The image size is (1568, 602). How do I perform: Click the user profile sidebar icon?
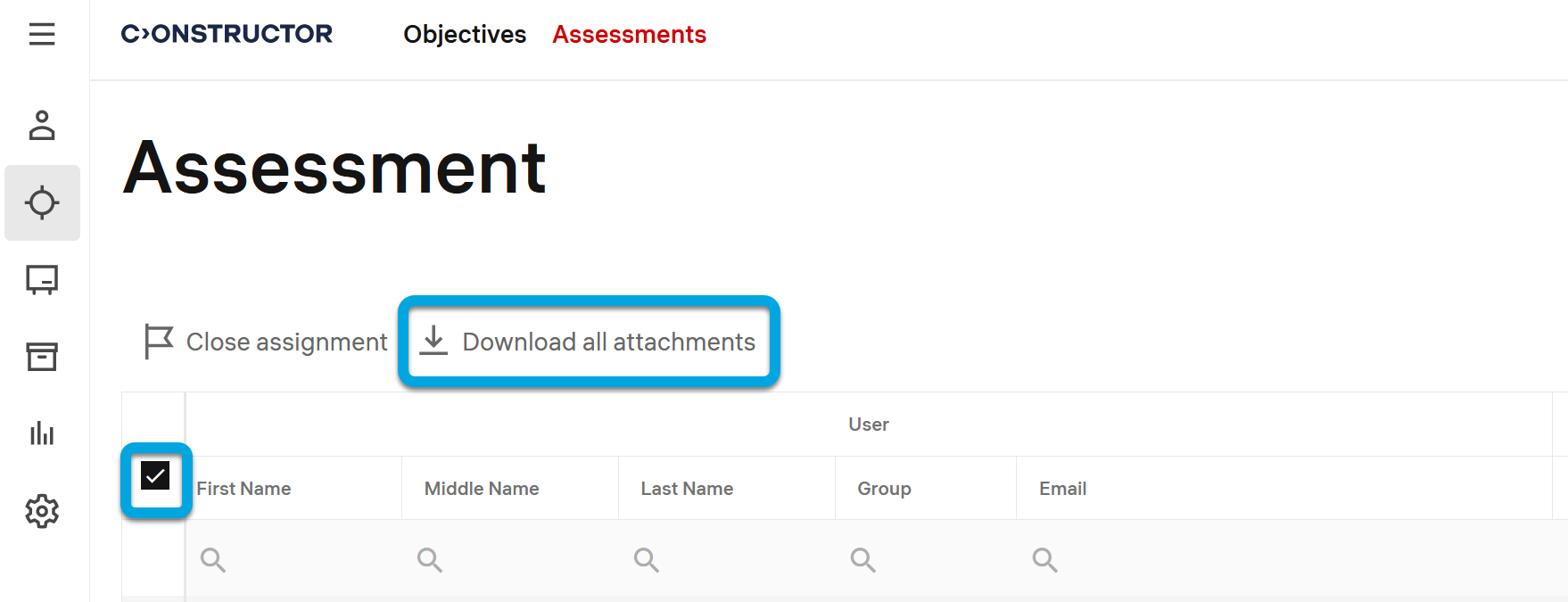tap(42, 126)
